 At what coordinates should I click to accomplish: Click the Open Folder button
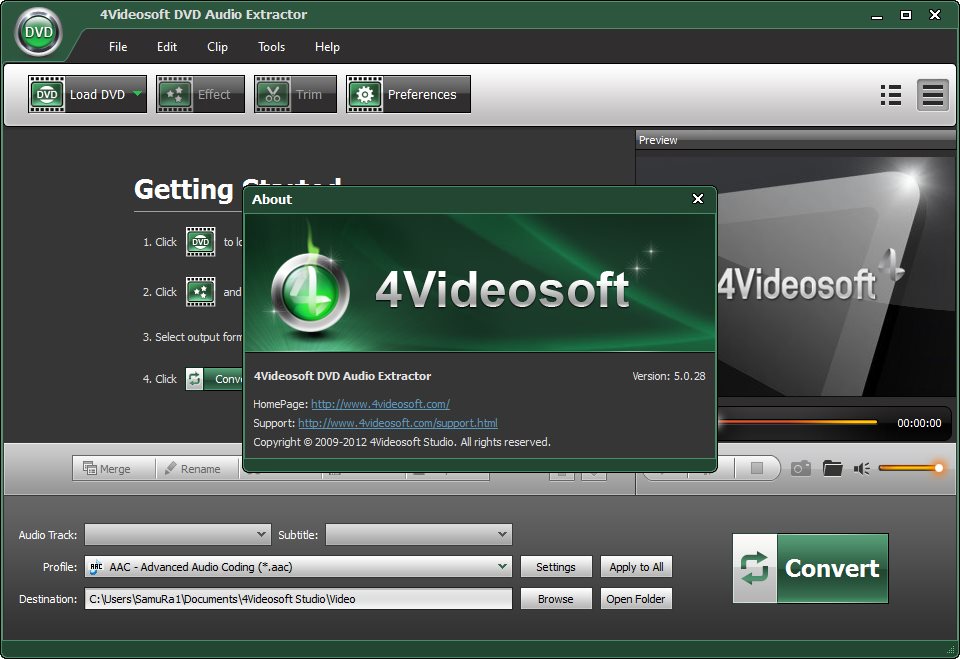pyautogui.click(x=636, y=598)
